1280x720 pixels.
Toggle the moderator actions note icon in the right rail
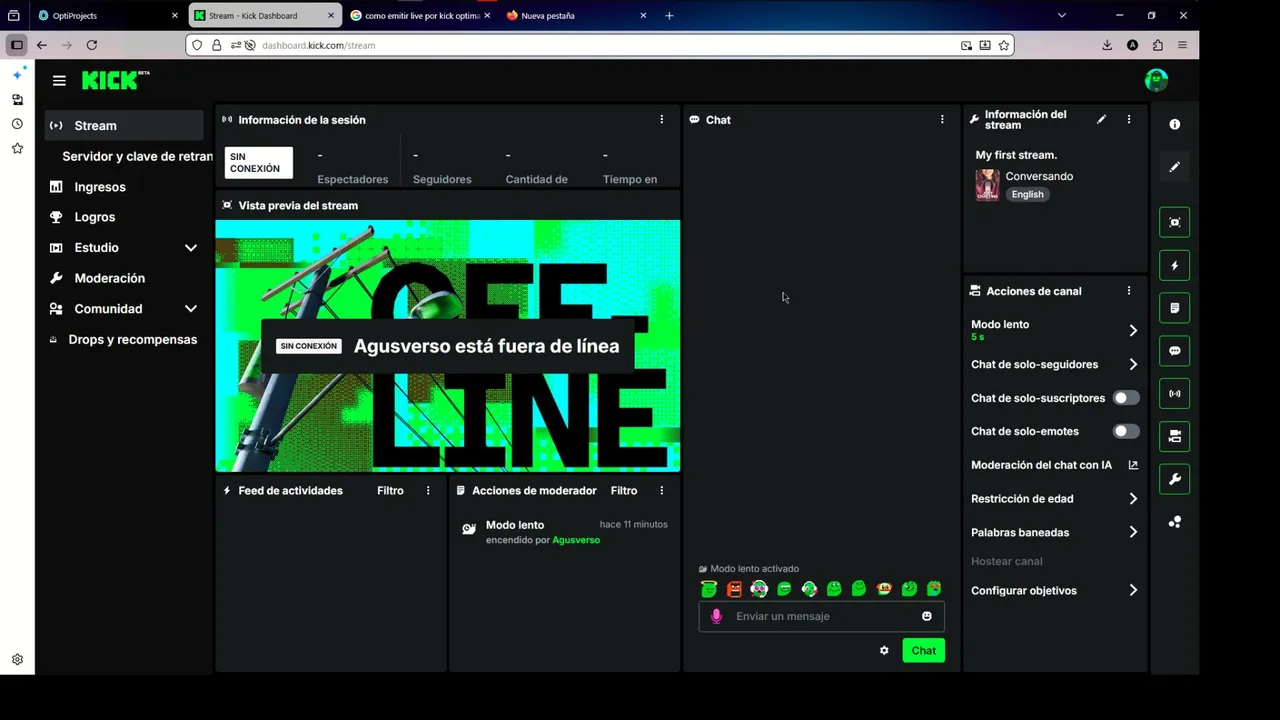coord(1175,308)
